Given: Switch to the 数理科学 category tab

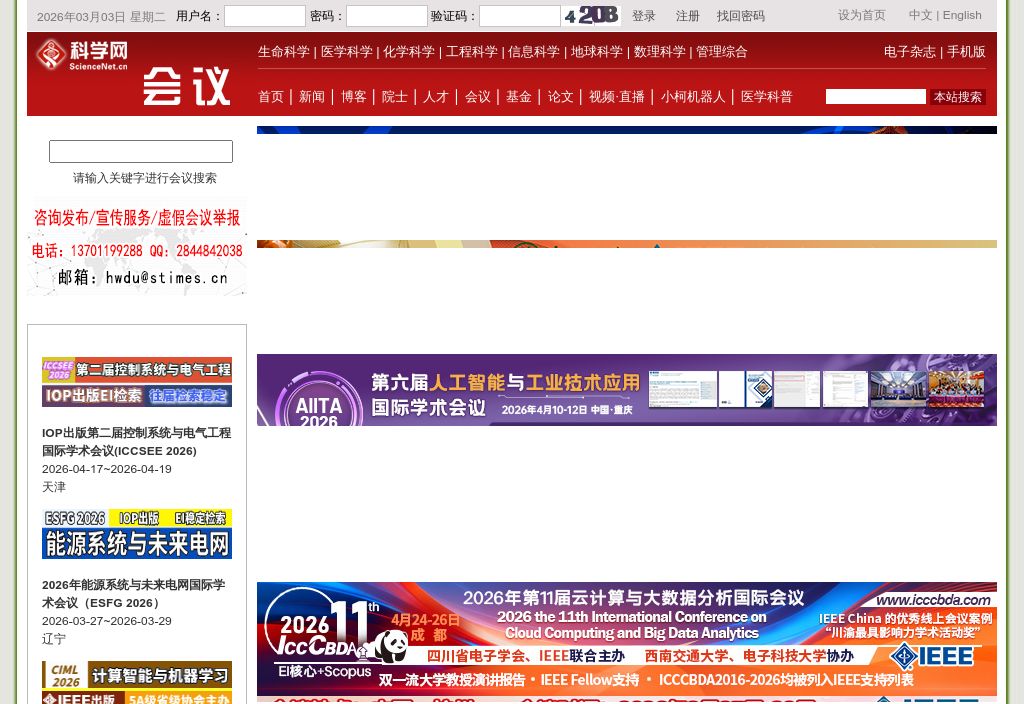Looking at the screenshot, I should [659, 51].
